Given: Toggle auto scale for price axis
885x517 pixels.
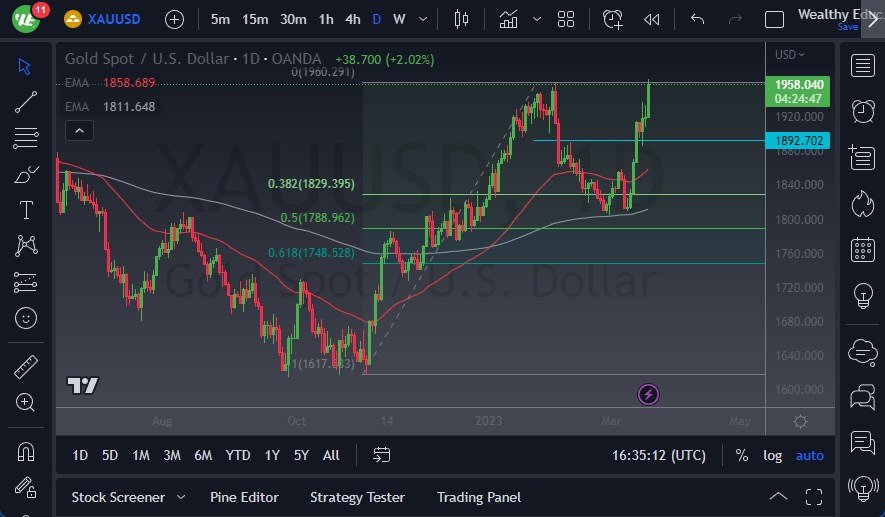Looking at the screenshot, I should (809, 455).
